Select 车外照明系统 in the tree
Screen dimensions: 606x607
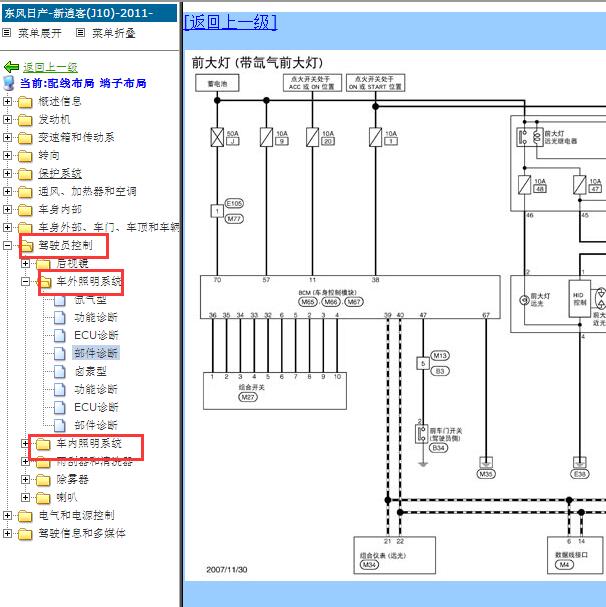[x=89, y=281]
